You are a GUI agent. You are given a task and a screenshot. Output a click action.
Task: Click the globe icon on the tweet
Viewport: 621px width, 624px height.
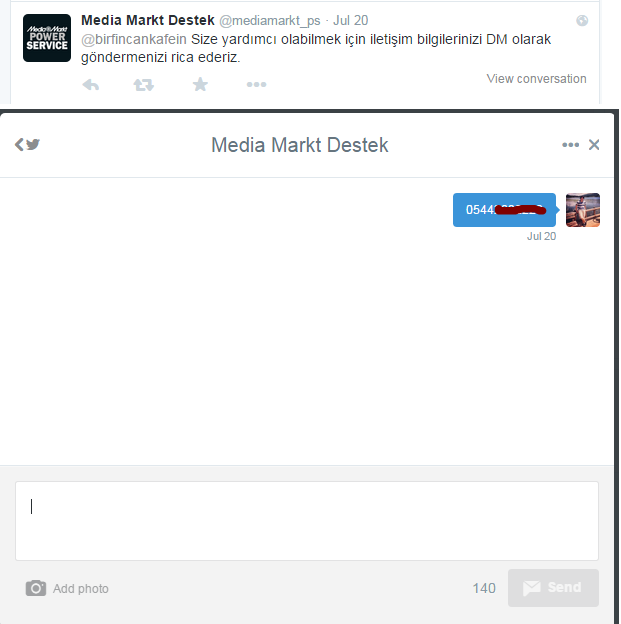click(582, 21)
